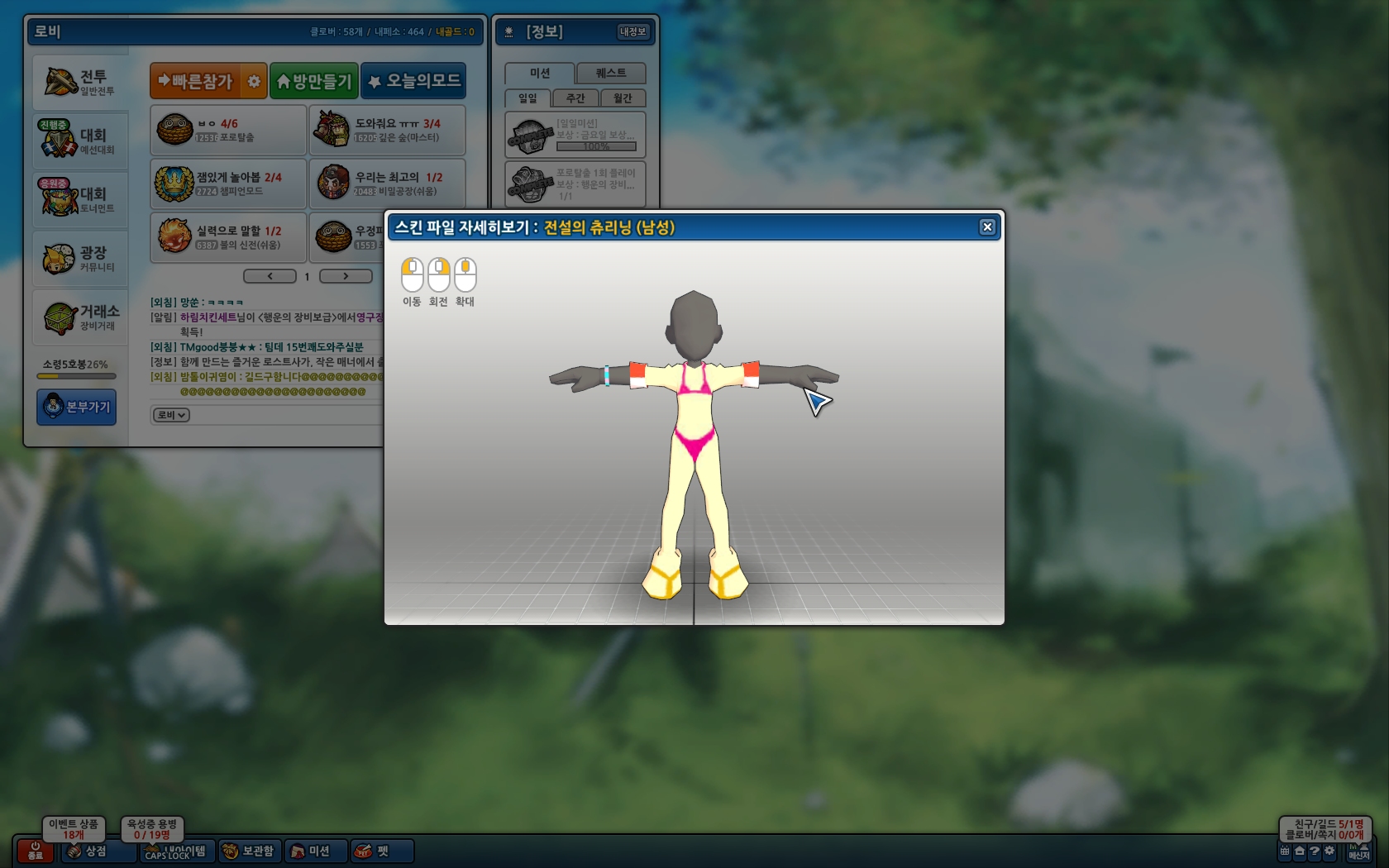Click the 내정보 my info button
The width and height of the screenshot is (1389, 868).
[x=632, y=31]
